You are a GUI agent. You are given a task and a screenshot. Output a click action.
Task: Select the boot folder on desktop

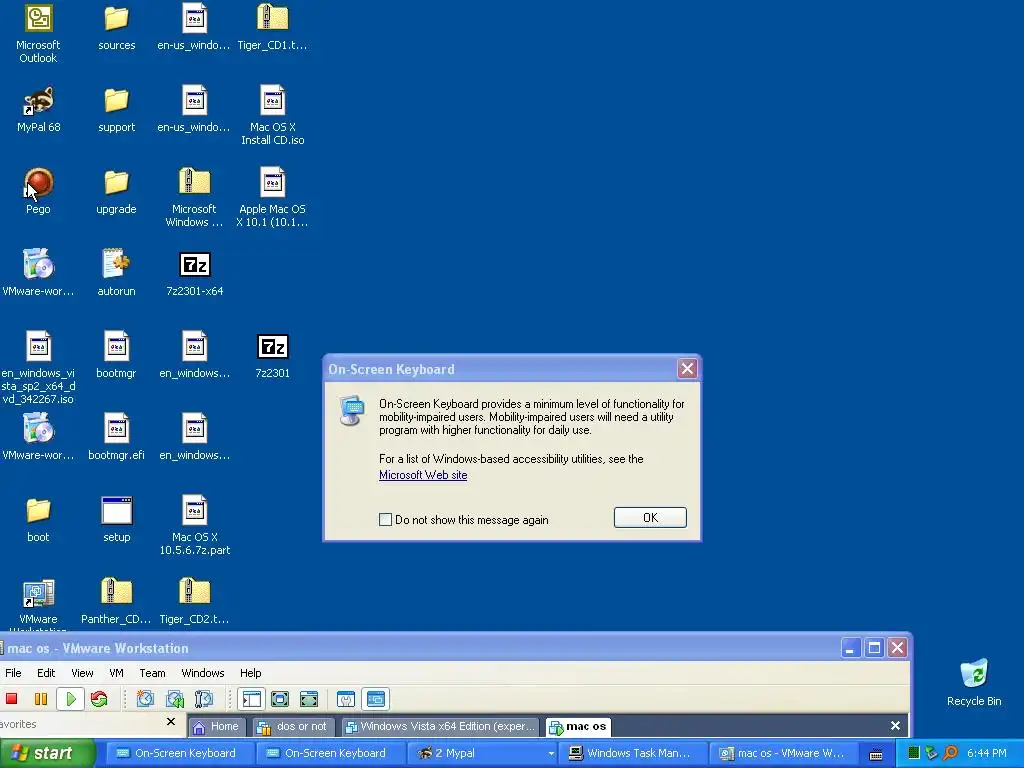pos(38,520)
